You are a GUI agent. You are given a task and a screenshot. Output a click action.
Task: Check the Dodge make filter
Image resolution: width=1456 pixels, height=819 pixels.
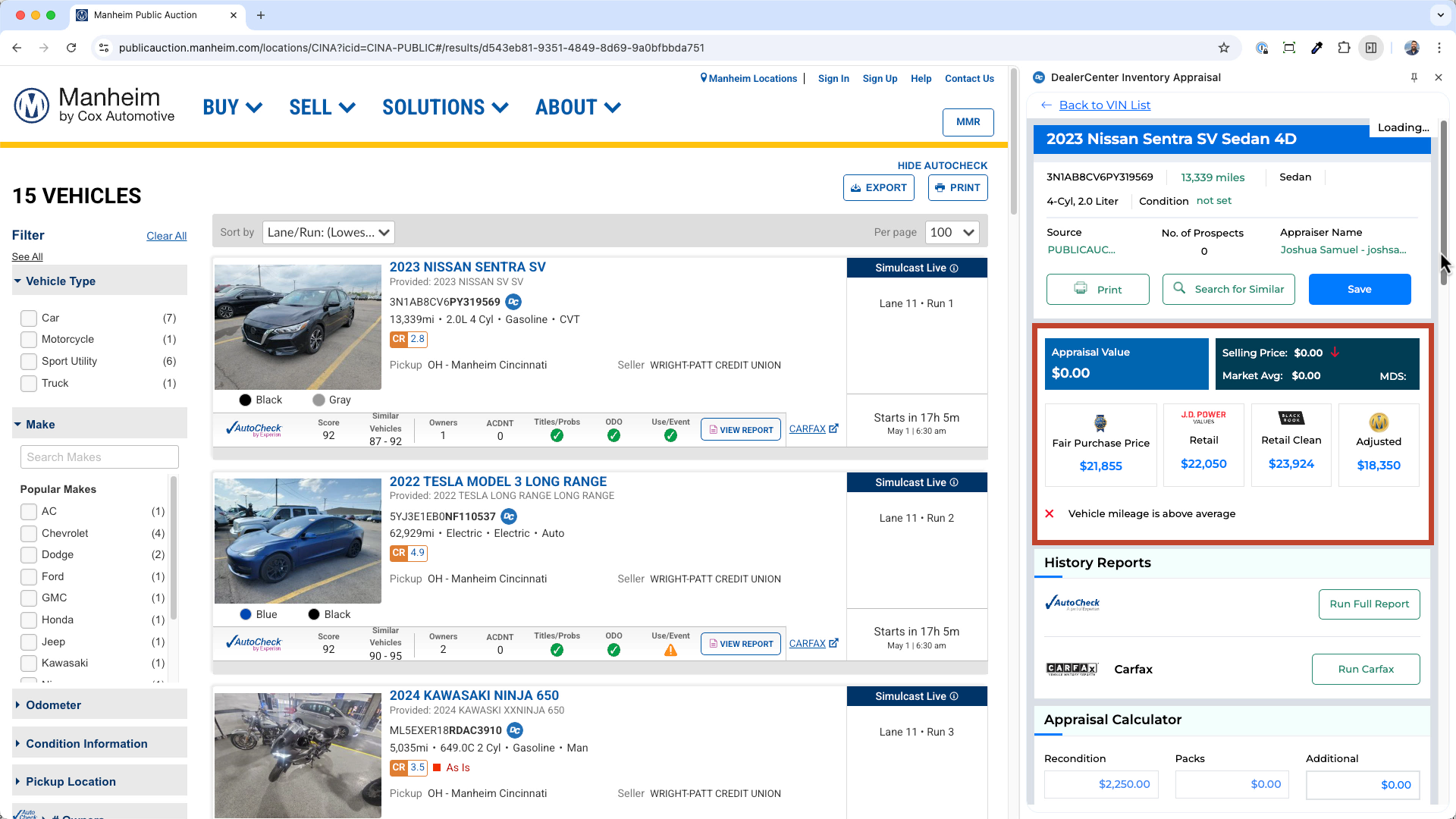[x=29, y=555]
